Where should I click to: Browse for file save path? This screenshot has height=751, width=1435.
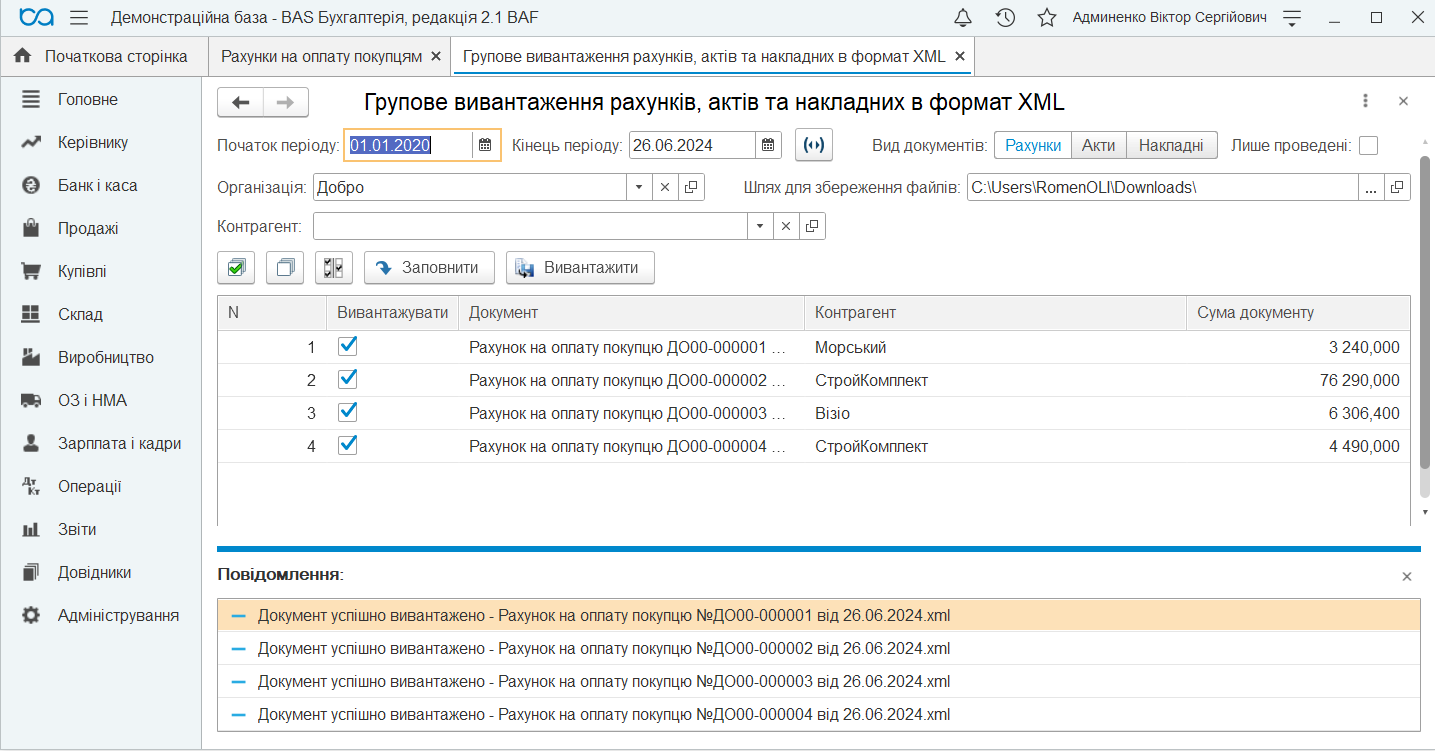[1371, 187]
